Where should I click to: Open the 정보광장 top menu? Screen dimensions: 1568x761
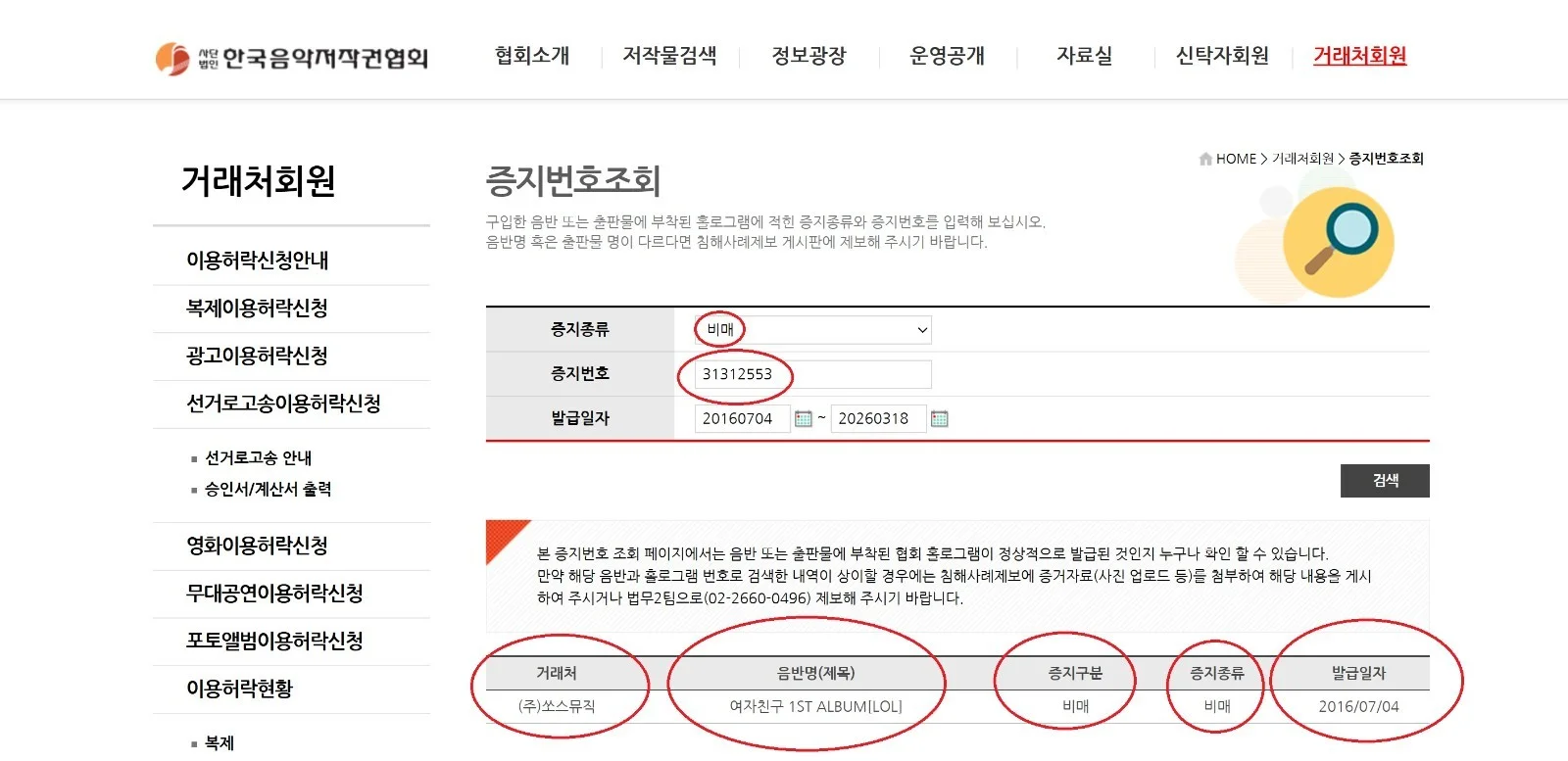click(x=808, y=56)
